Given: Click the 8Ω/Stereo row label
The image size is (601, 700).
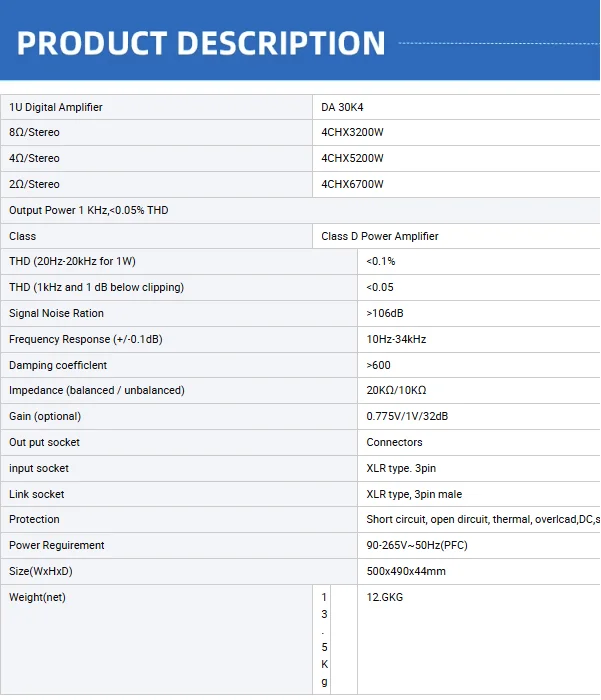Looking at the screenshot, I should [34, 133].
